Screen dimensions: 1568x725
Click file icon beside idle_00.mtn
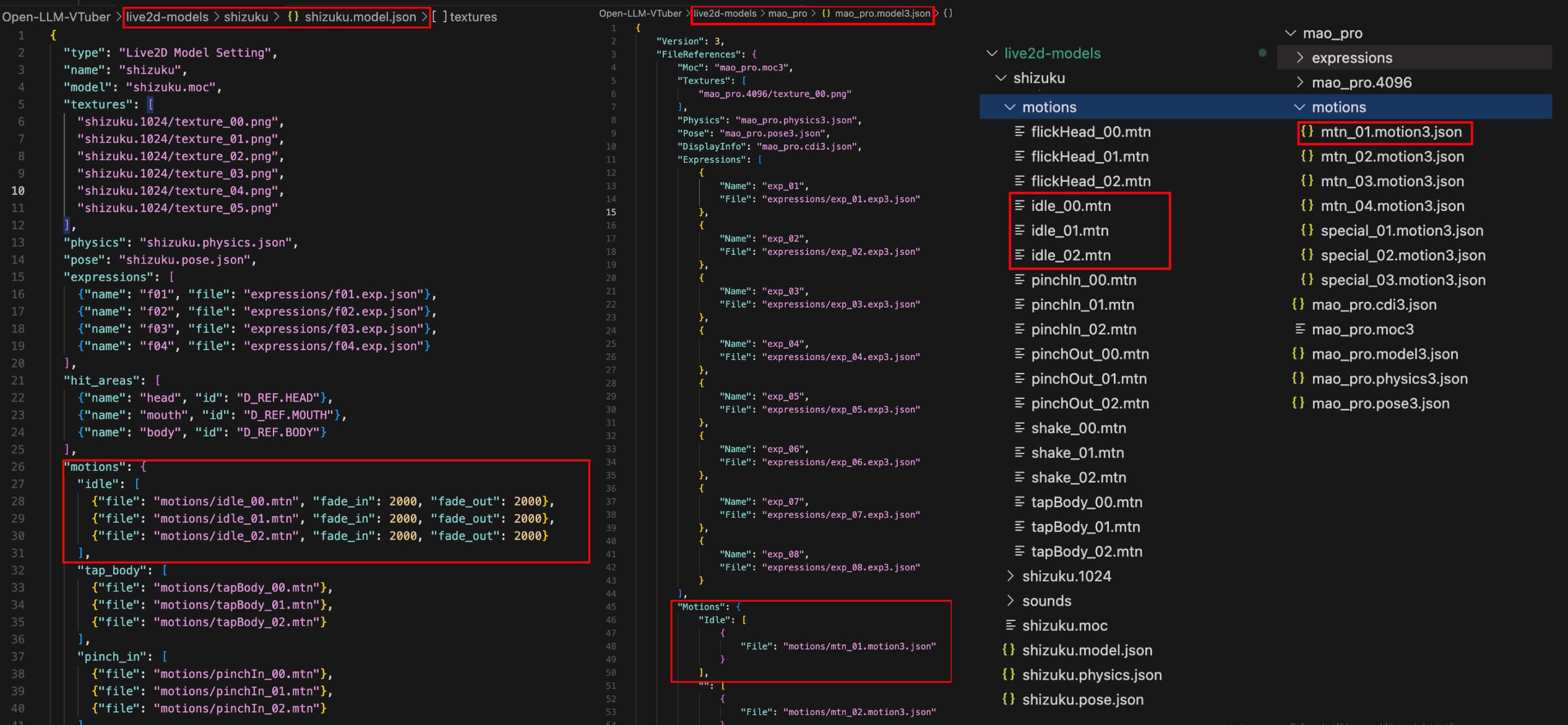pyautogui.click(x=1020, y=206)
